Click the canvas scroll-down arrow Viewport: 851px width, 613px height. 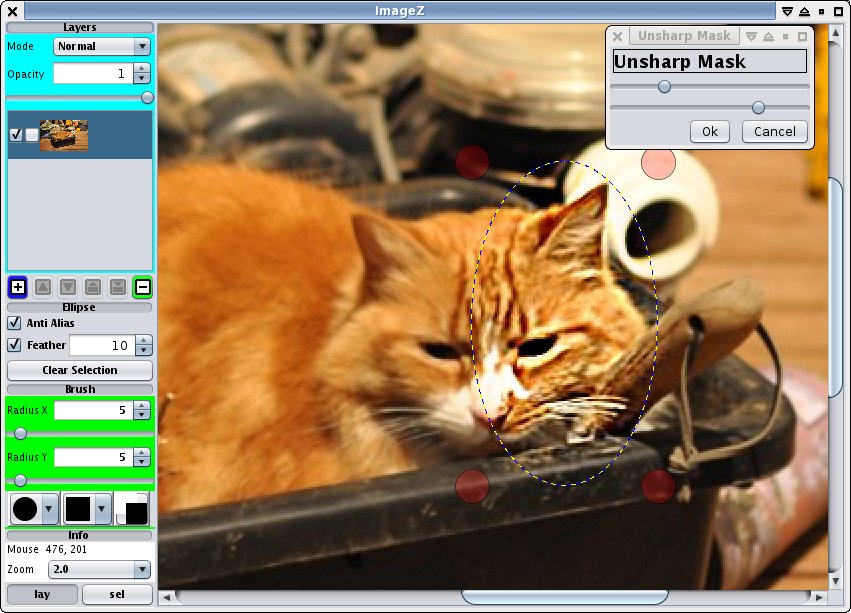(836, 581)
